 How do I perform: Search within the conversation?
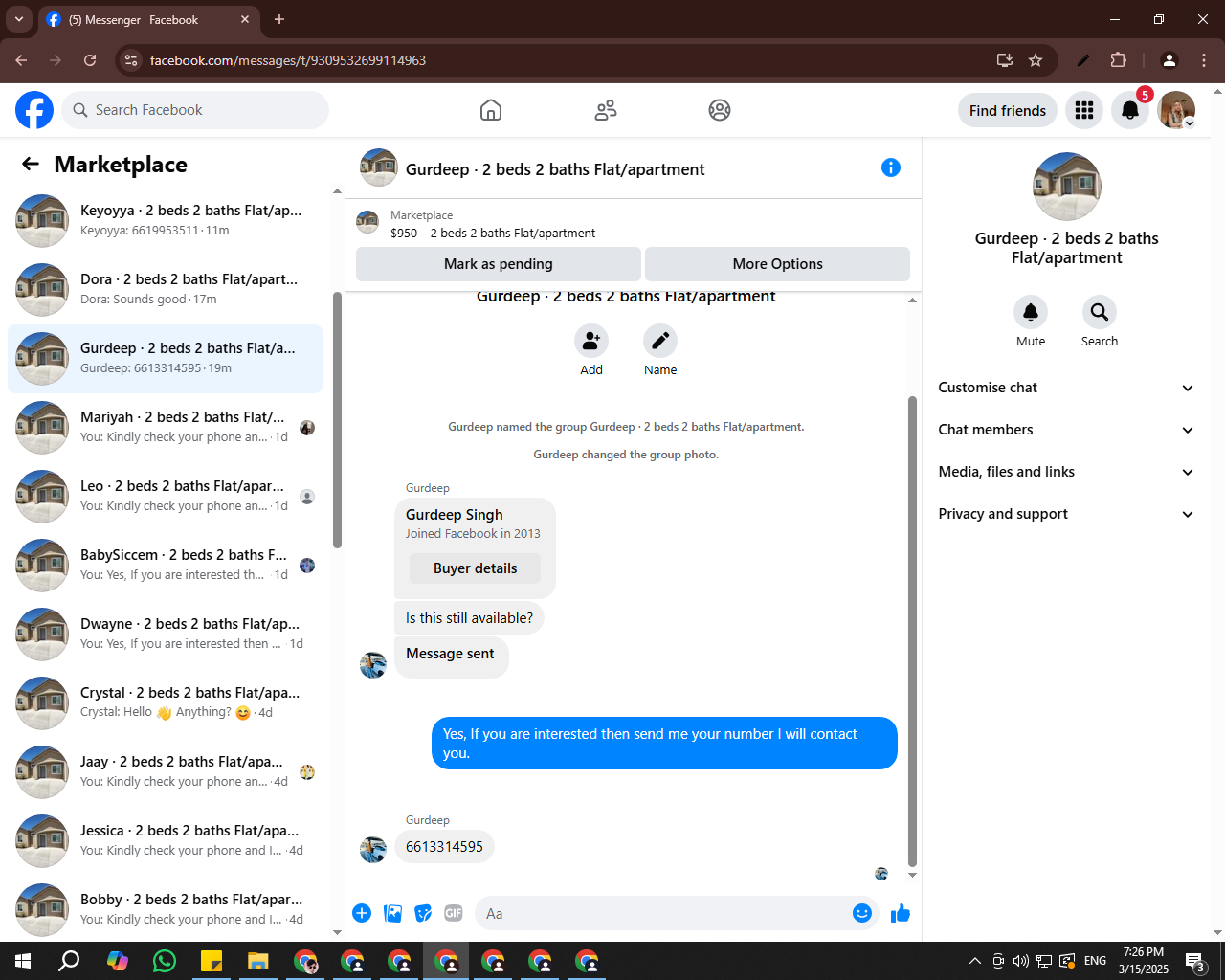[x=1100, y=312]
